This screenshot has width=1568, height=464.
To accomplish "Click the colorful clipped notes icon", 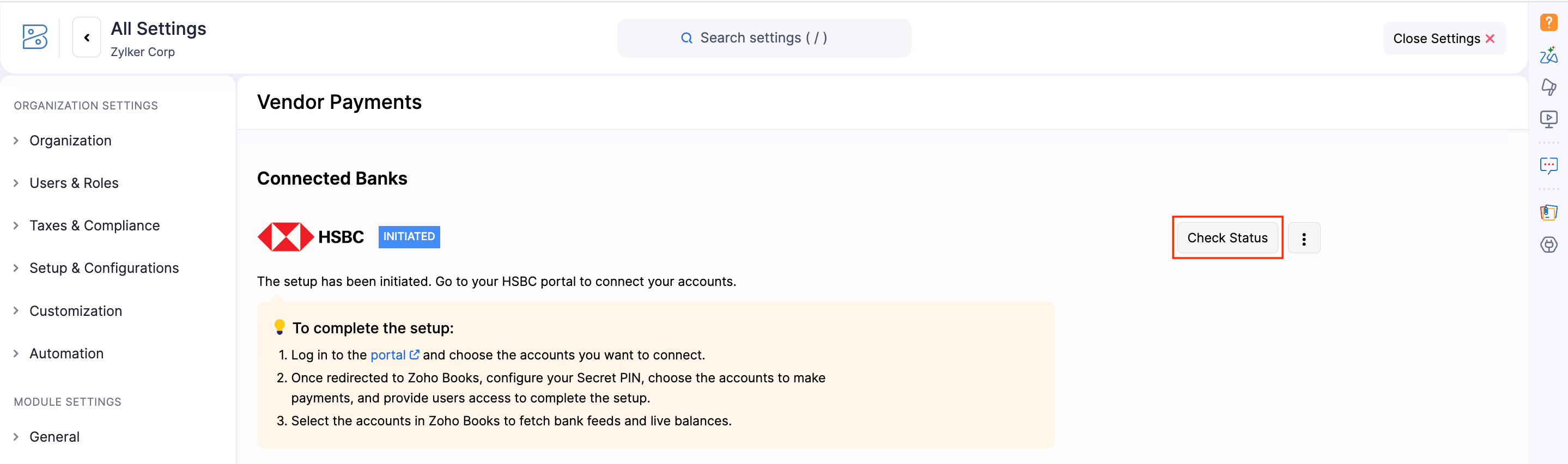I will (1548, 212).
